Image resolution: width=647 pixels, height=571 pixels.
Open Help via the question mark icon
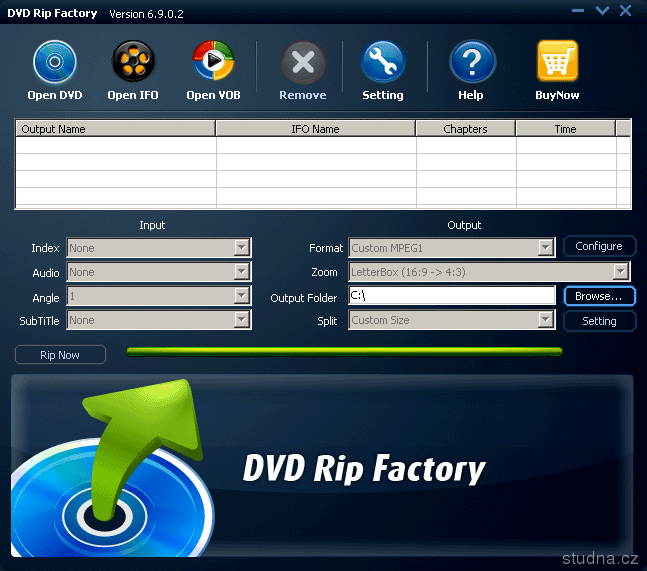click(x=472, y=62)
